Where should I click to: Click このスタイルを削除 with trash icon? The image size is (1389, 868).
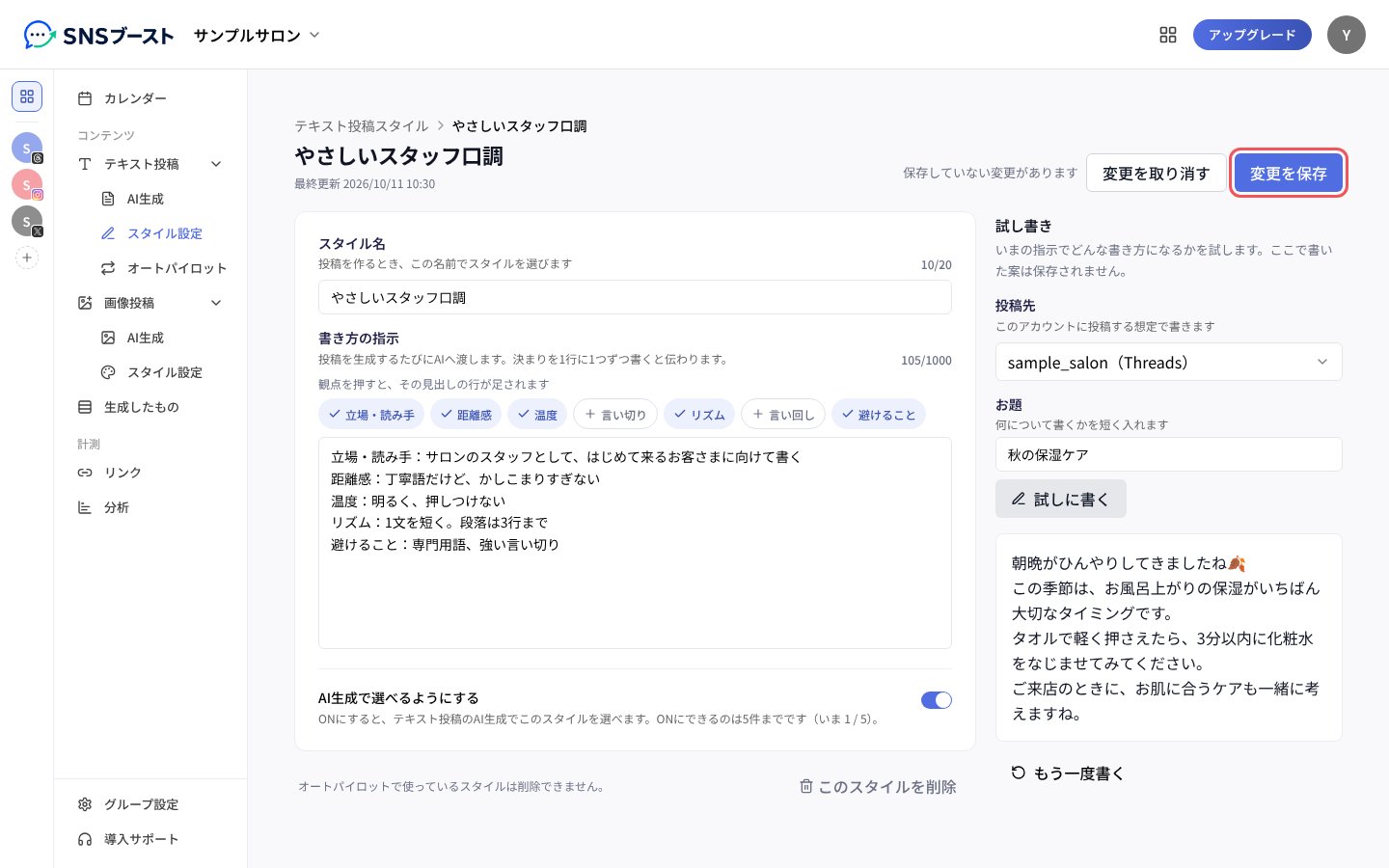pyautogui.click(x=878, y=787)
